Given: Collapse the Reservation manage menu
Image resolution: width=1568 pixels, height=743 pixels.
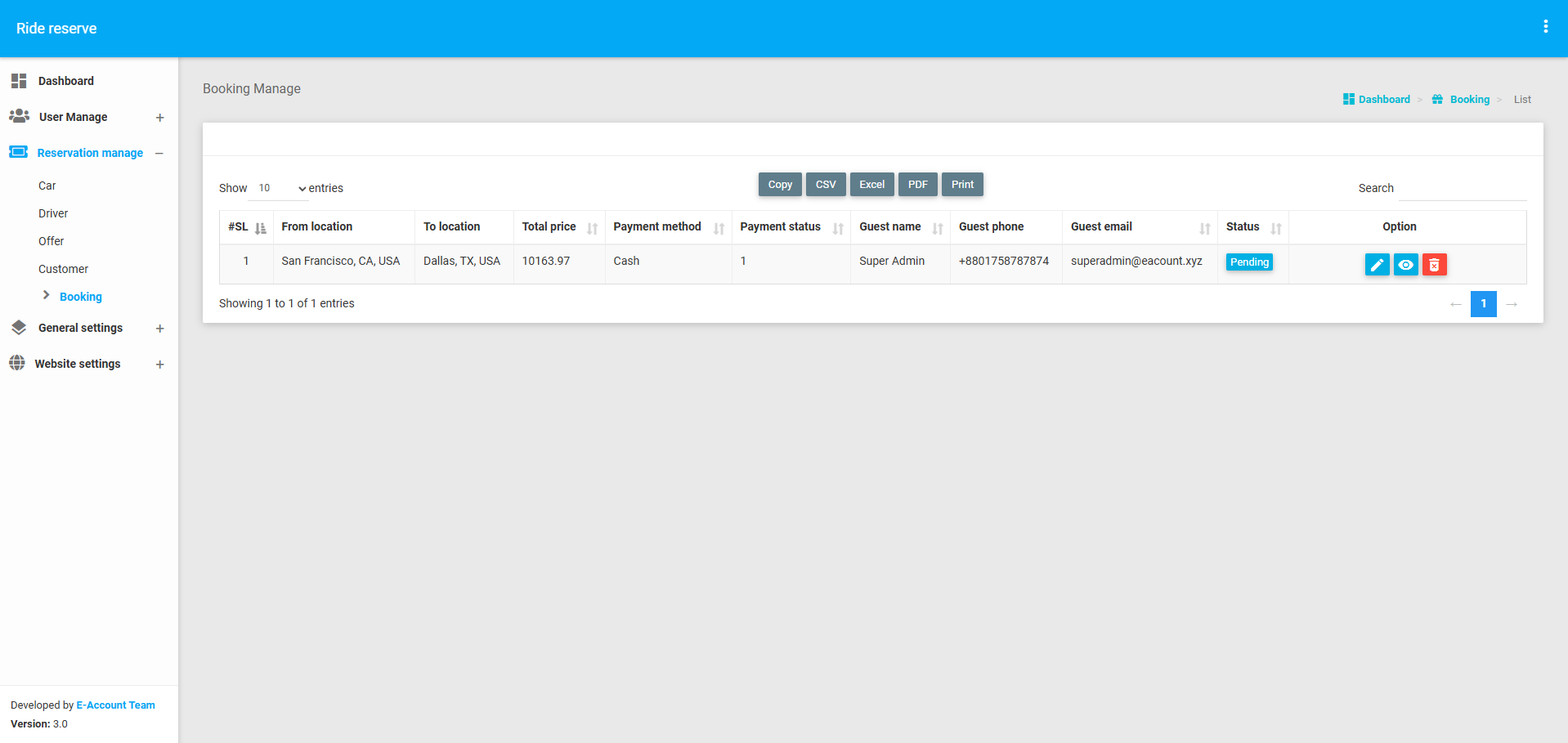Looking at the screenshot, I should point(159,154).
